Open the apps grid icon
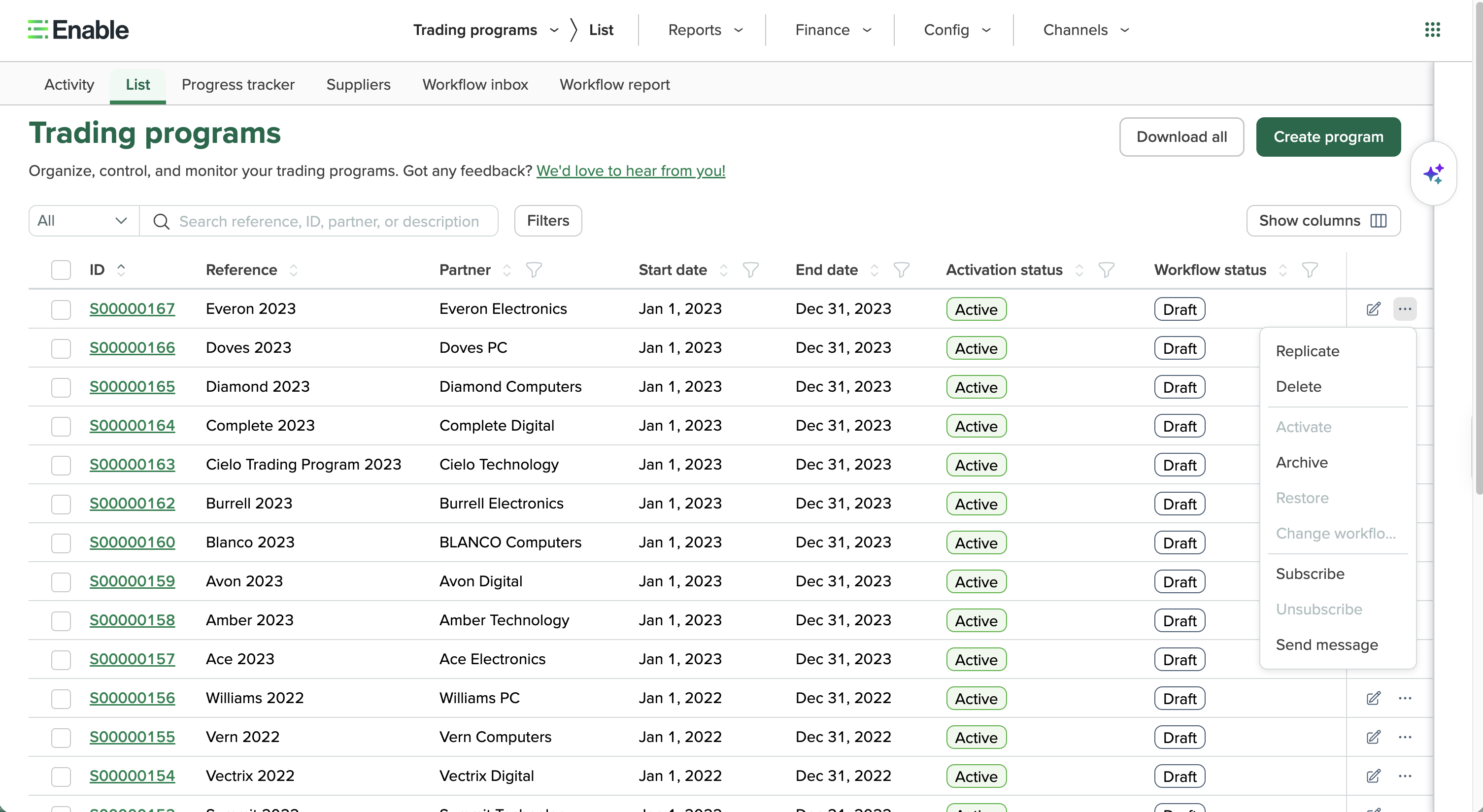 click(1432, 30)
